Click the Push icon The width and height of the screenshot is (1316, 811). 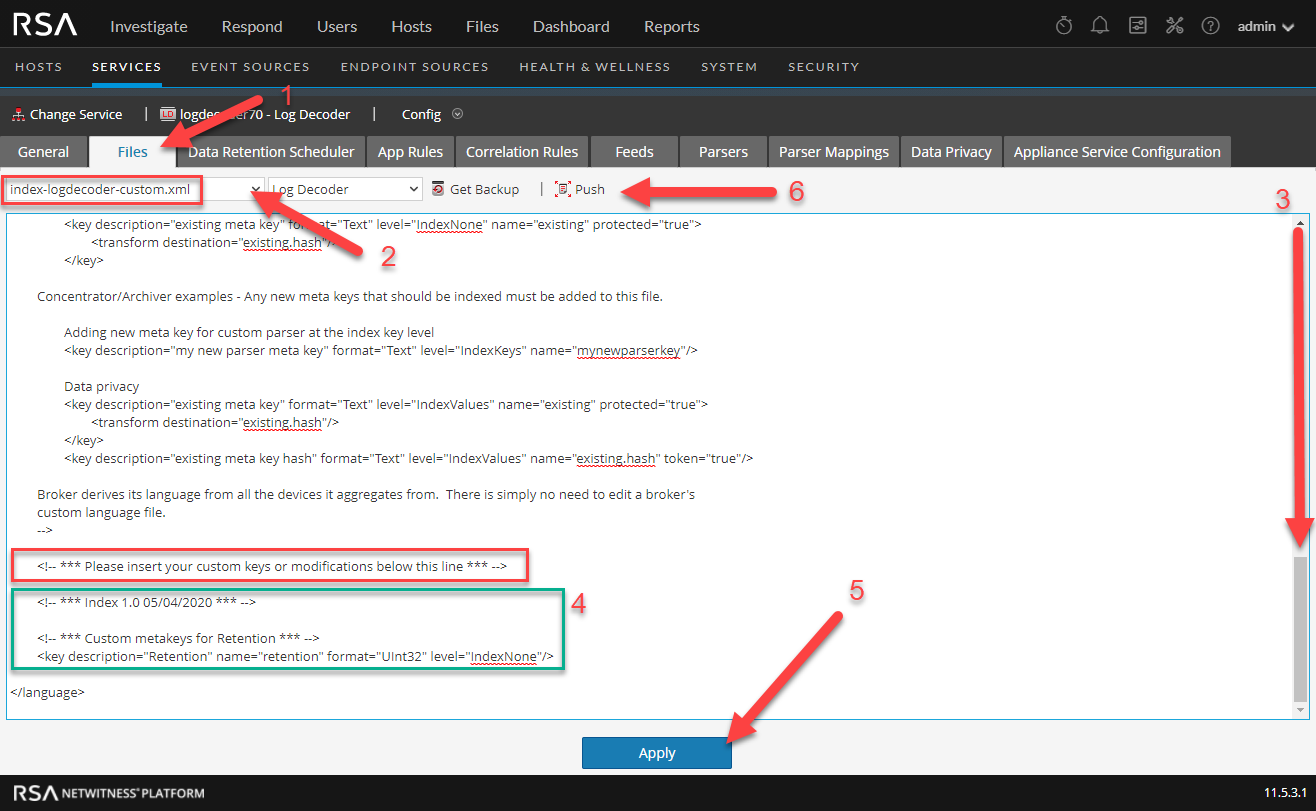[563, 189]
